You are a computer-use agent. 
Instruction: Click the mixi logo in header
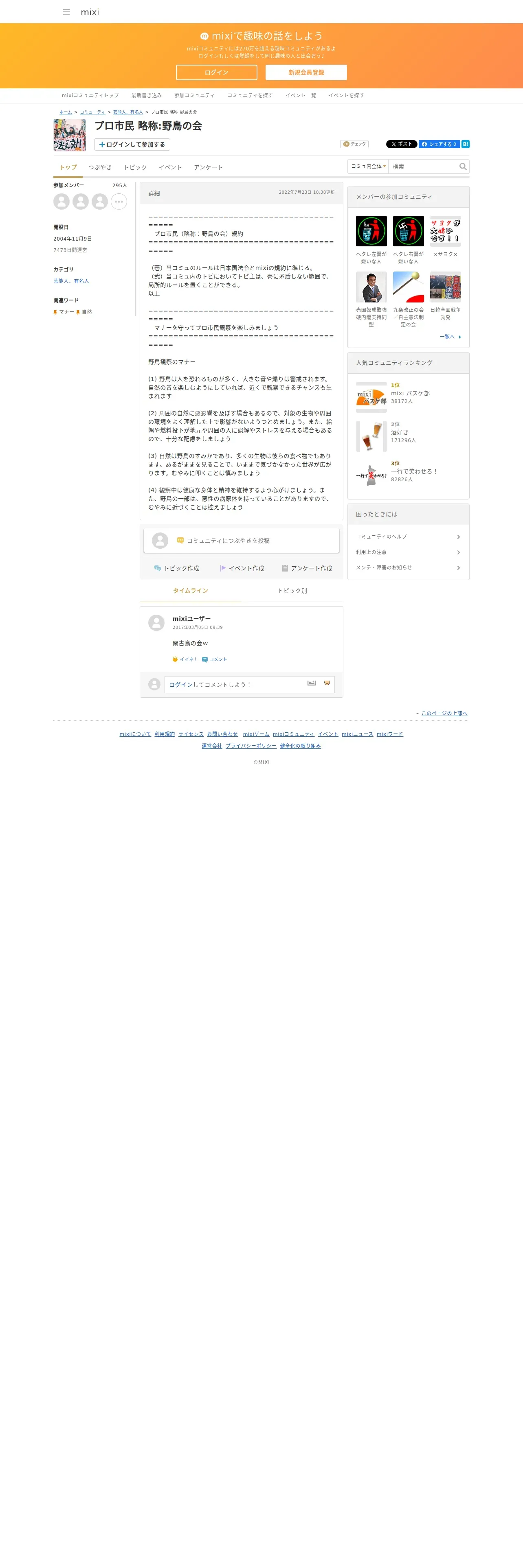(90, 11)
